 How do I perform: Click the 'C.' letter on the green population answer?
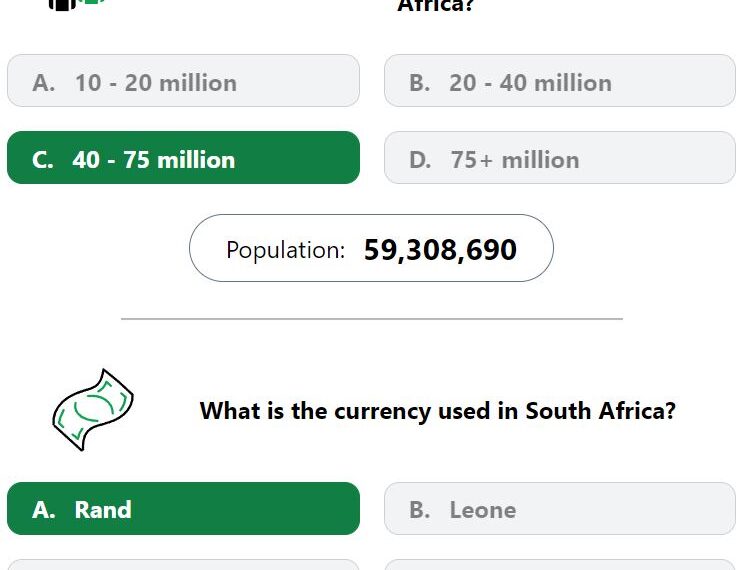tap(43, 160)
